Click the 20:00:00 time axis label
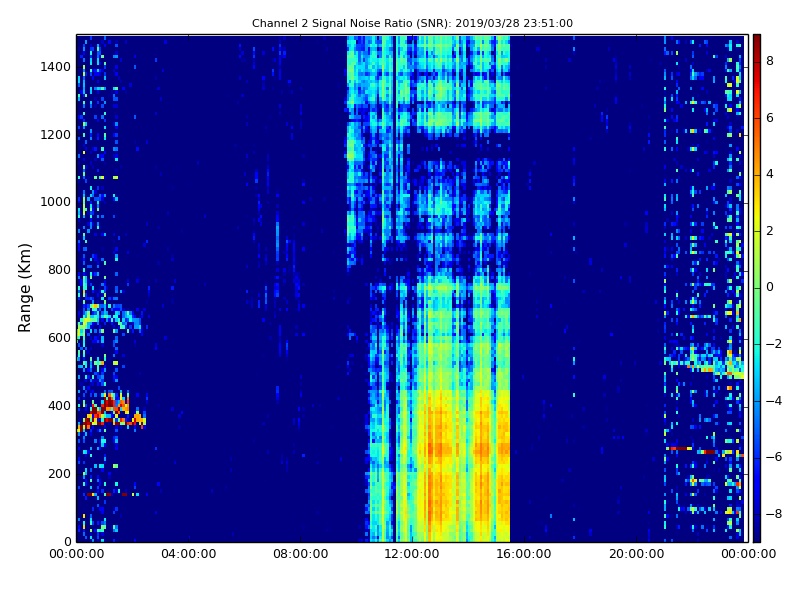 tap(636, 554)
